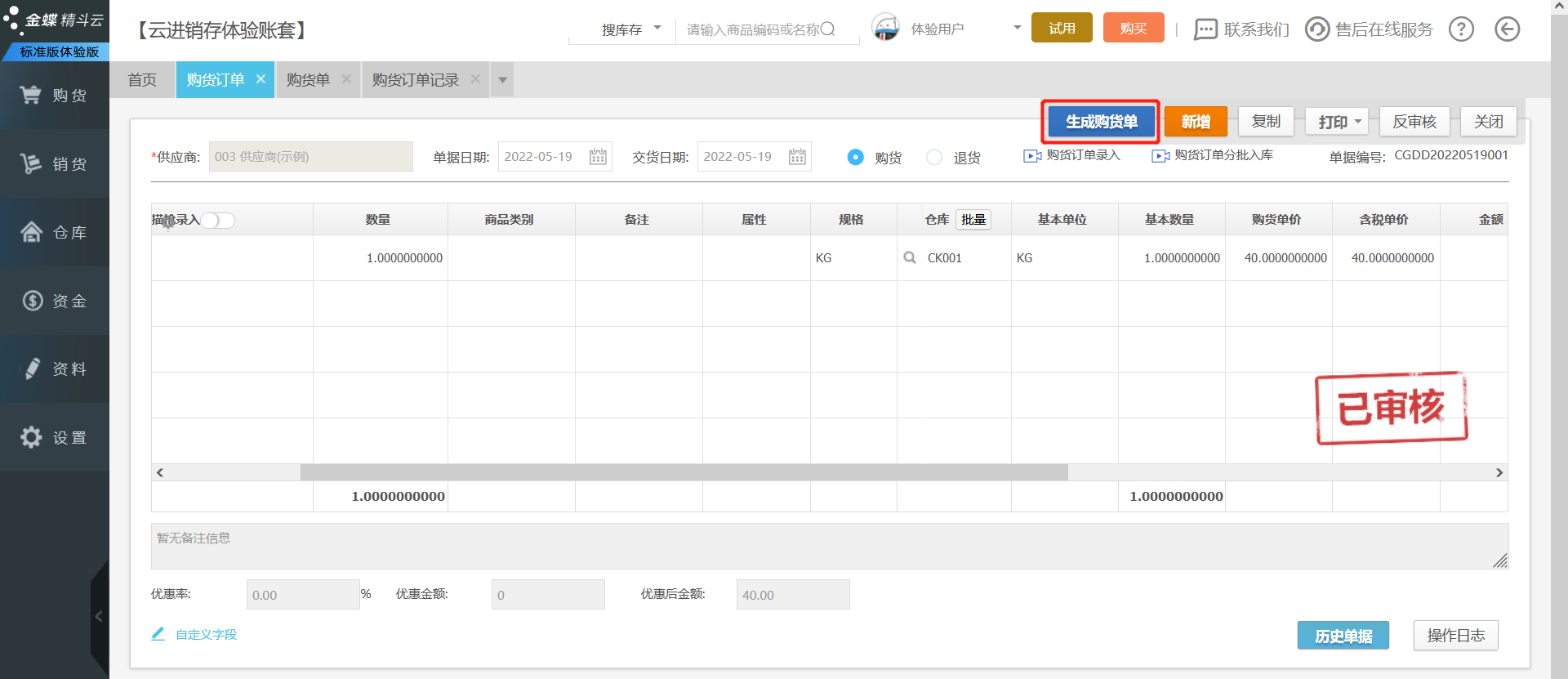Open the 购货 purchasing module in sidebar
Screen dimensions: 1568x679
(54, 96)
